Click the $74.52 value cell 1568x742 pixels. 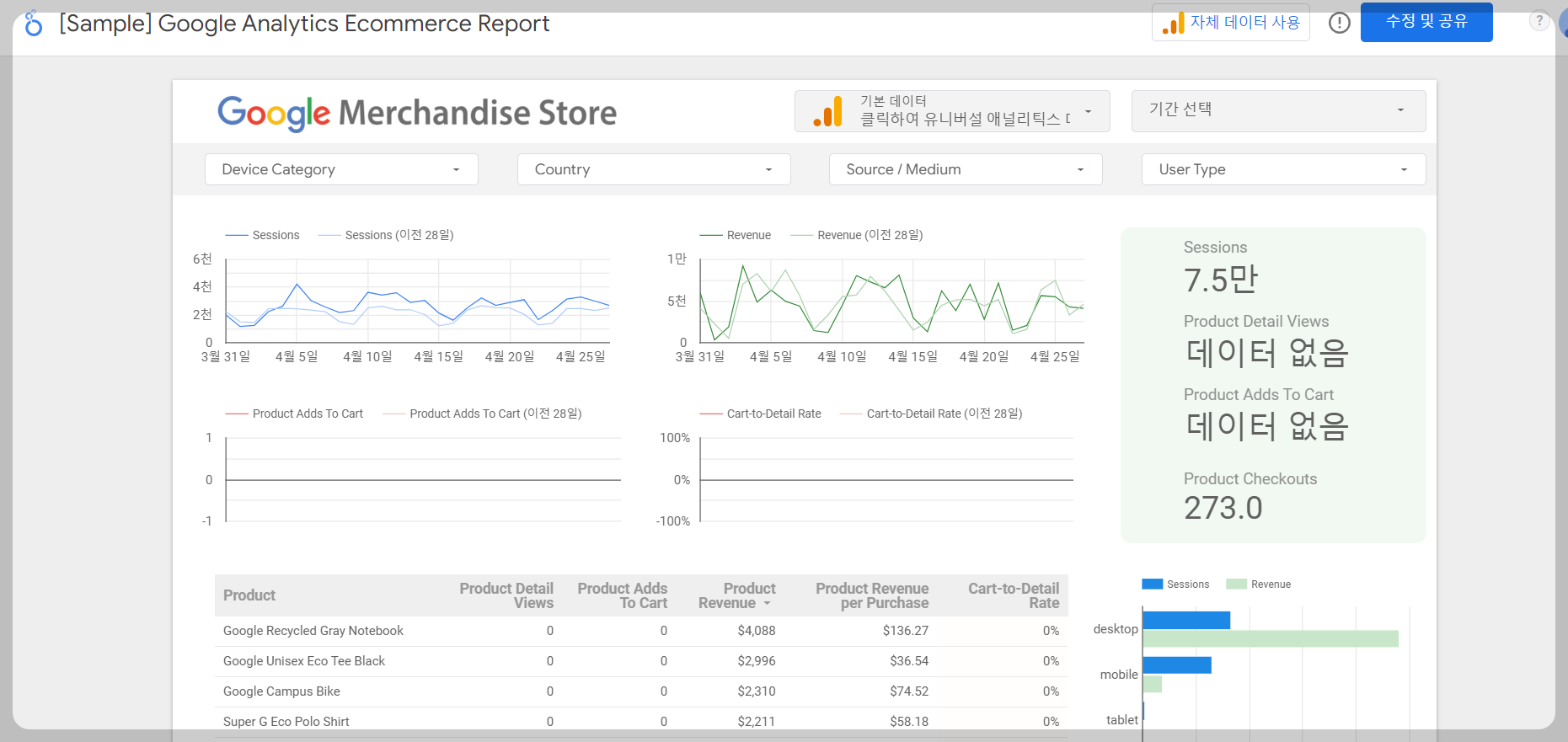coord(909,691)
